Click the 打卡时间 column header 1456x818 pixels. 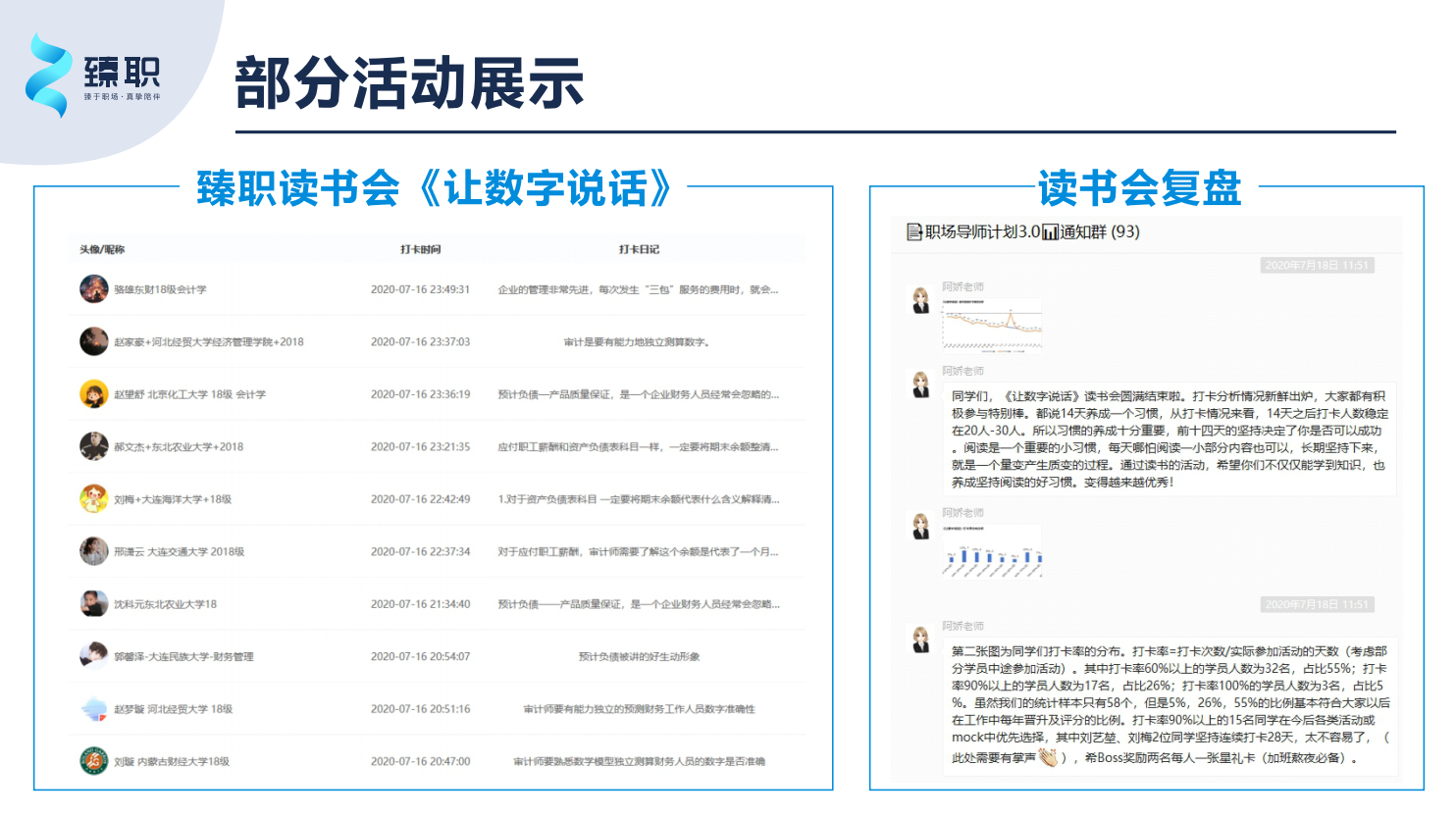[x=420, y=249]
